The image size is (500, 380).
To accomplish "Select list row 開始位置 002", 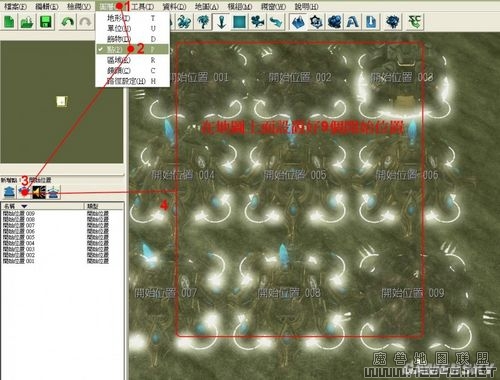I will click(62, 255).
